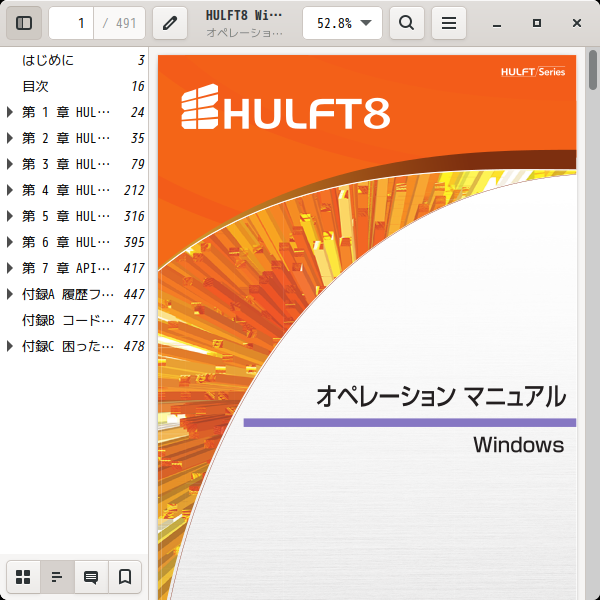
Task: Expand the 第 6 章 outline entry
Action: [x=10, y=242]
